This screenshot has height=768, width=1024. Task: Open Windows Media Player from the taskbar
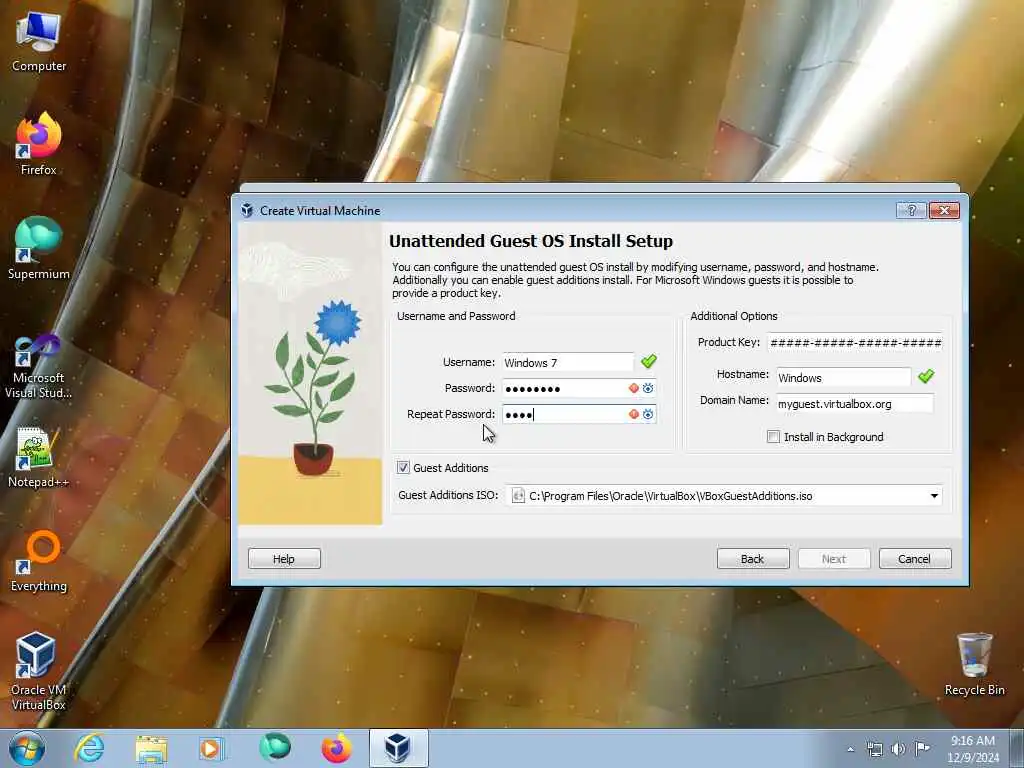point(211,748)
